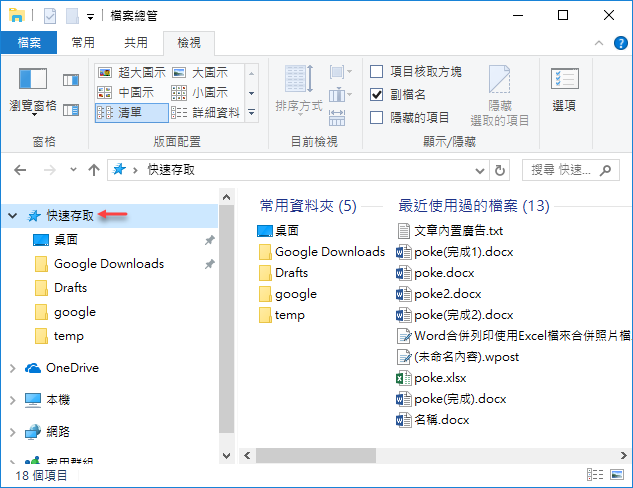Open the 排序方式 sort by menu
Screen dimensions: 633x488
(x=299, y=91)
